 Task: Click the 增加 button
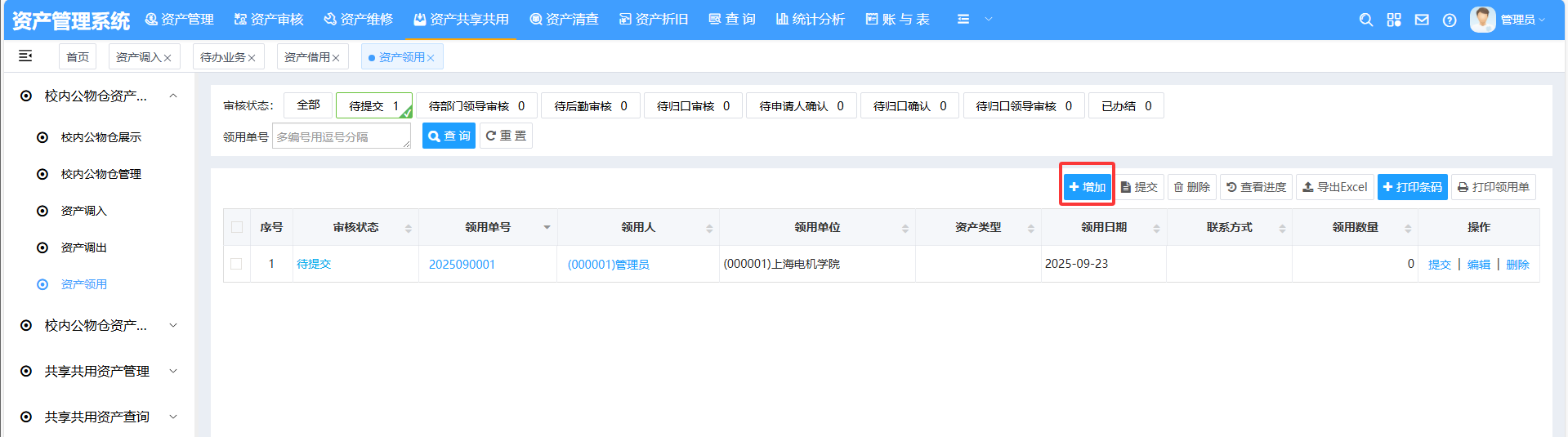[x=1087, y=187]
